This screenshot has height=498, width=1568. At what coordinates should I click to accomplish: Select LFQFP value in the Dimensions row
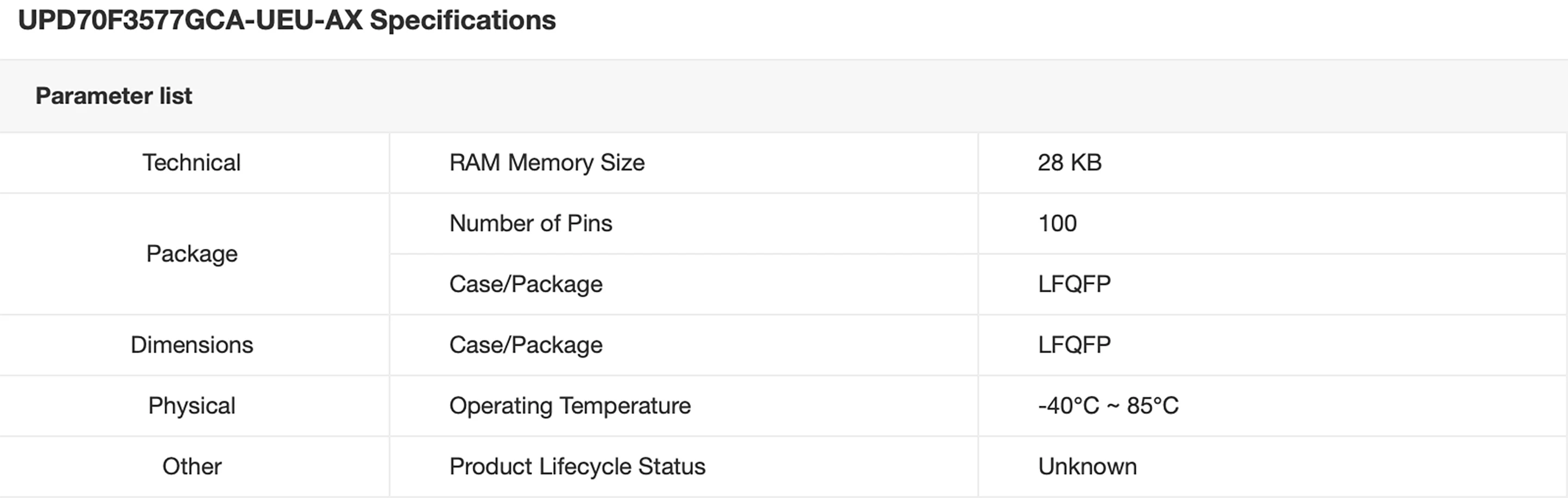[1074, 346]
